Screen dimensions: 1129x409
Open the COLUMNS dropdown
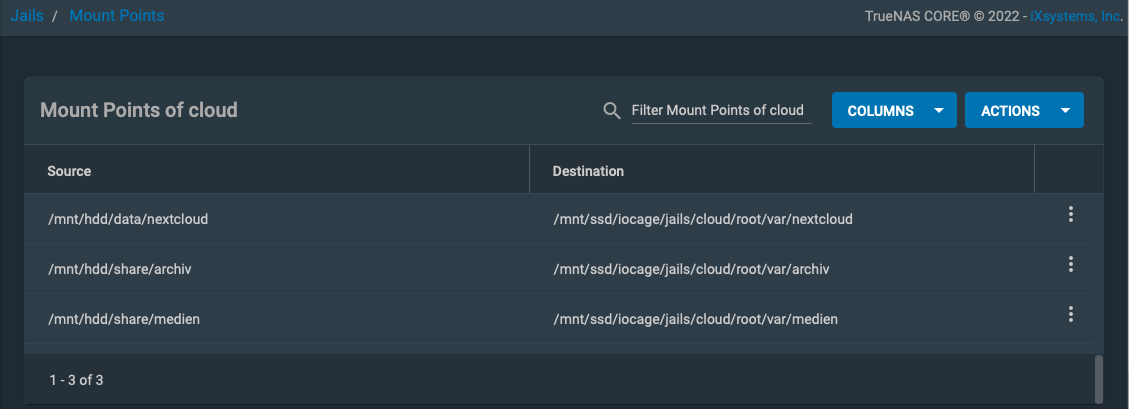(880, 111)
